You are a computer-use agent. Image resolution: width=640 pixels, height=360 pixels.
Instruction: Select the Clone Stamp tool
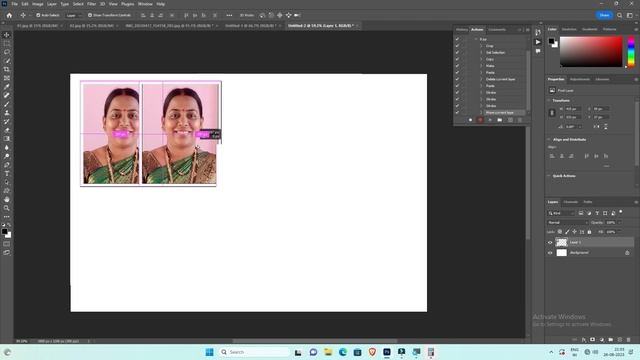tap(7, 113)
